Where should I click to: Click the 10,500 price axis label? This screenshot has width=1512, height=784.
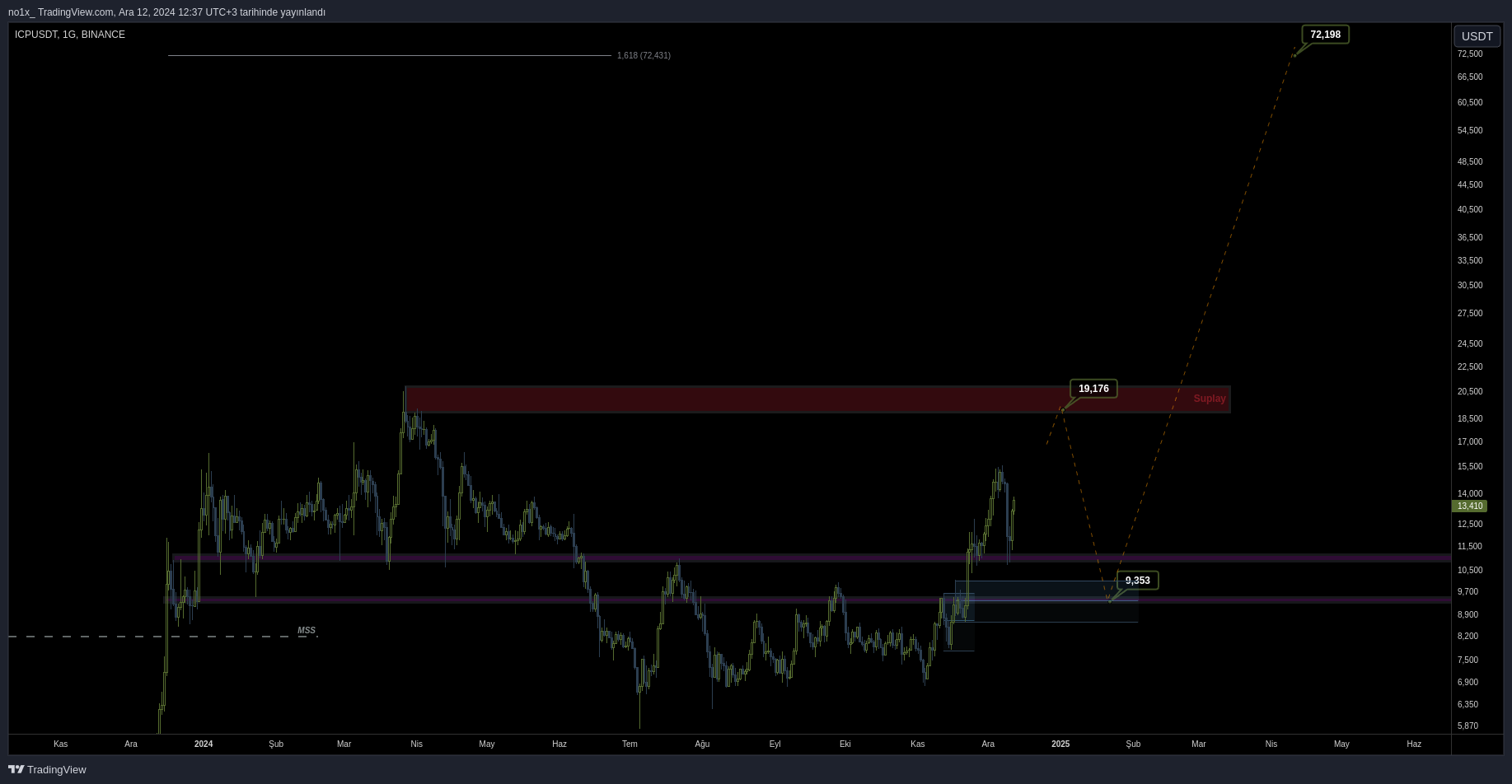pyautogui.click(x=1469, y=571)
